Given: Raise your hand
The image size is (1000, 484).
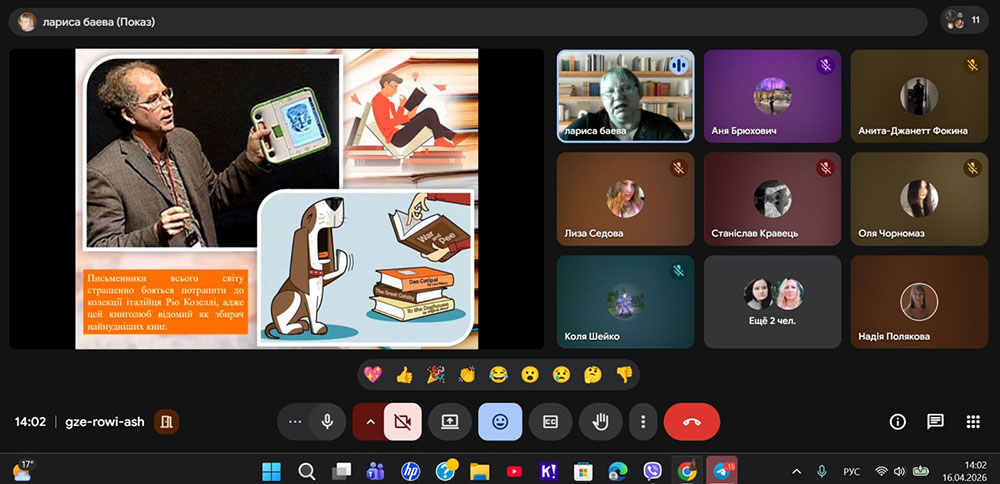Looking at the screenshot, I should [600, 422].
